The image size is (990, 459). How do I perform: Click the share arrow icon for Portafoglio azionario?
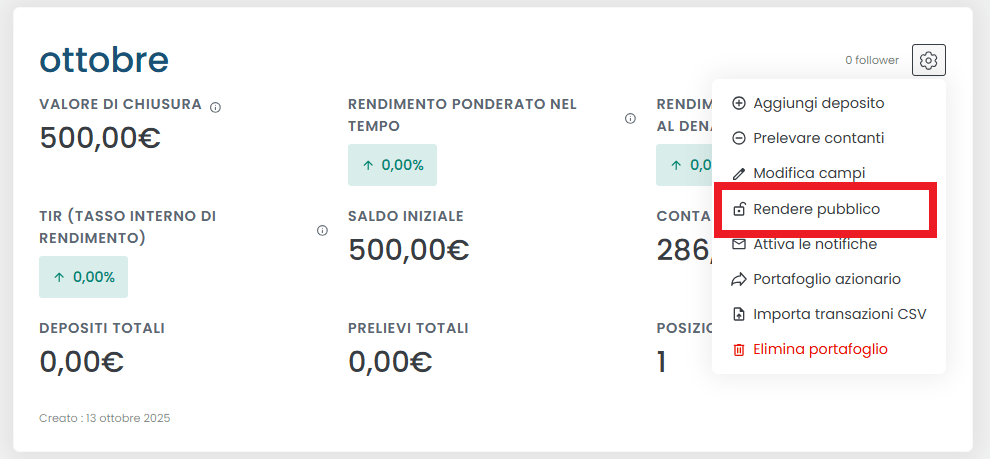(739, 279)
